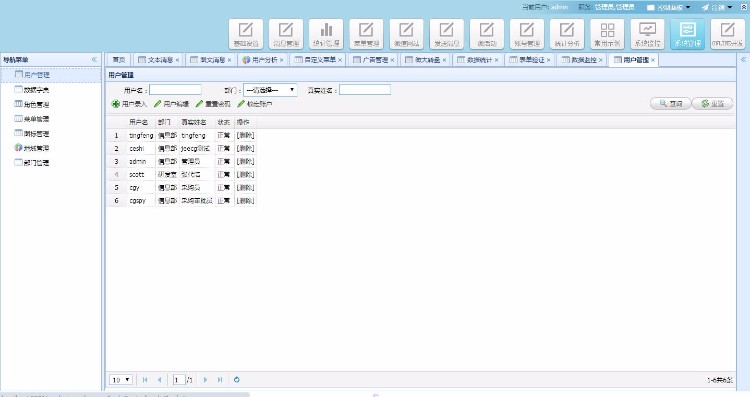Delete the scott user row
Screen dimensions: 750x397
245,175
